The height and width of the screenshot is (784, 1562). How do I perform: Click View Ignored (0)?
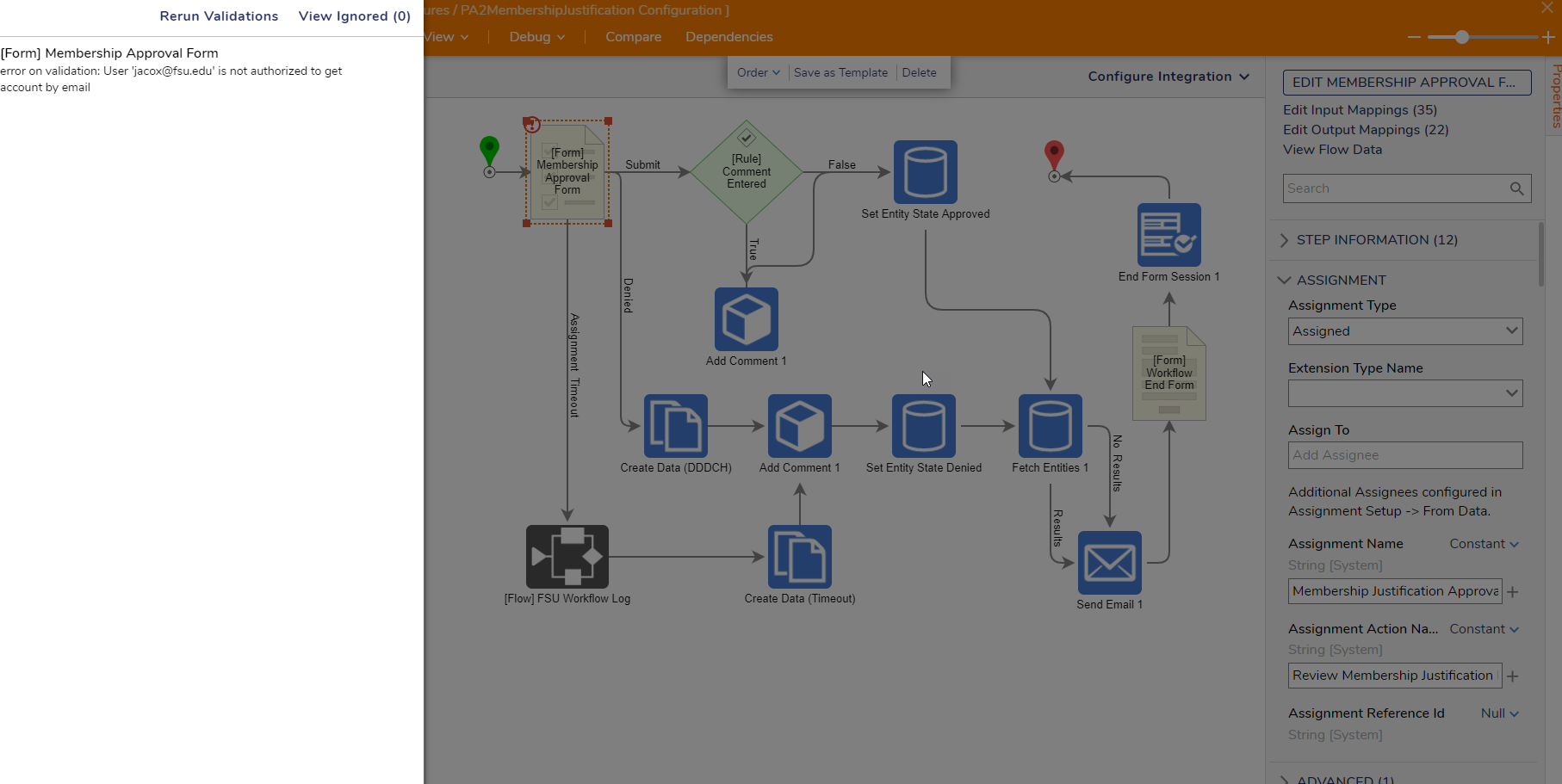(355, 16)
